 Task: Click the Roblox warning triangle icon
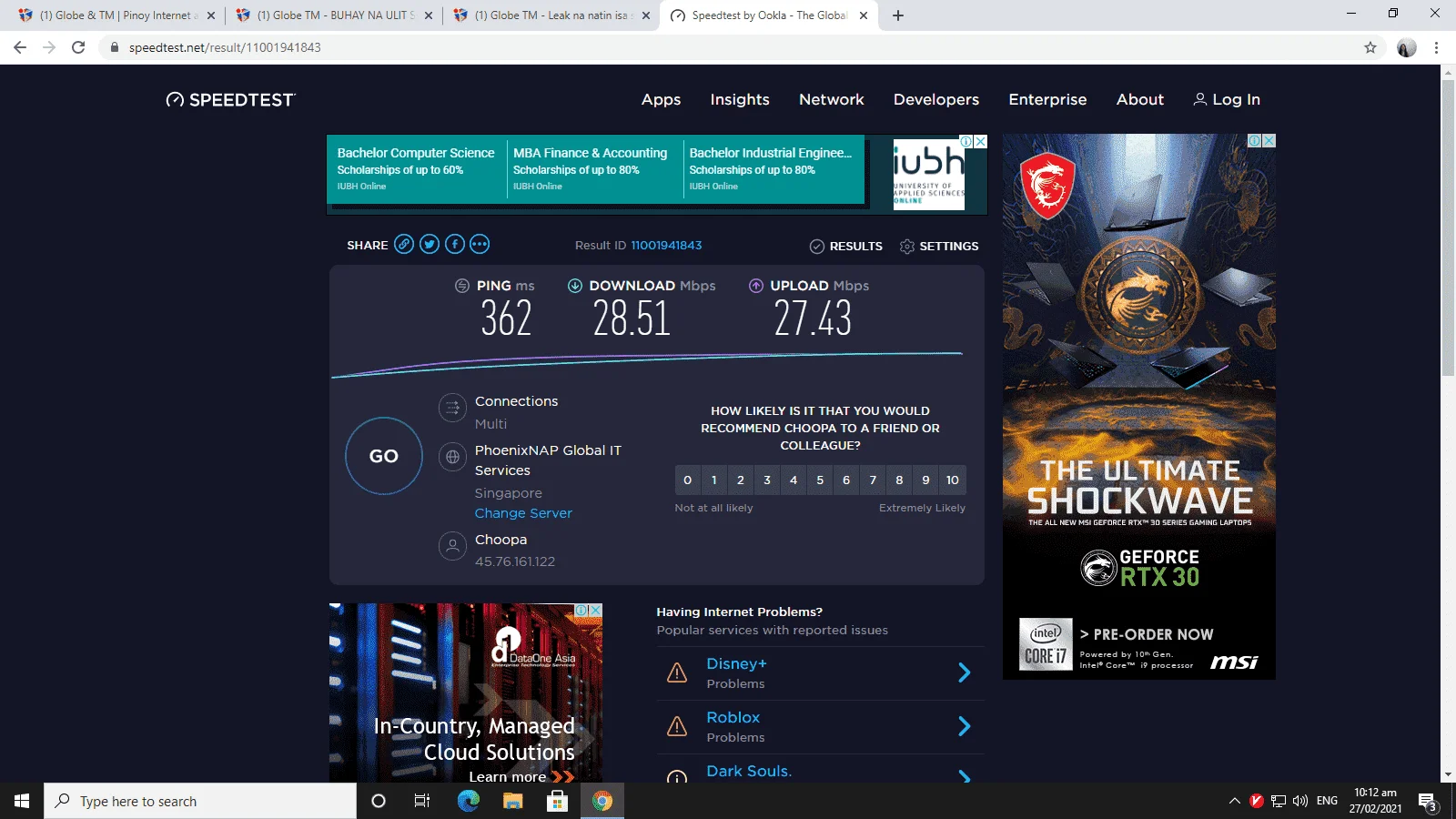pos(677,726)
